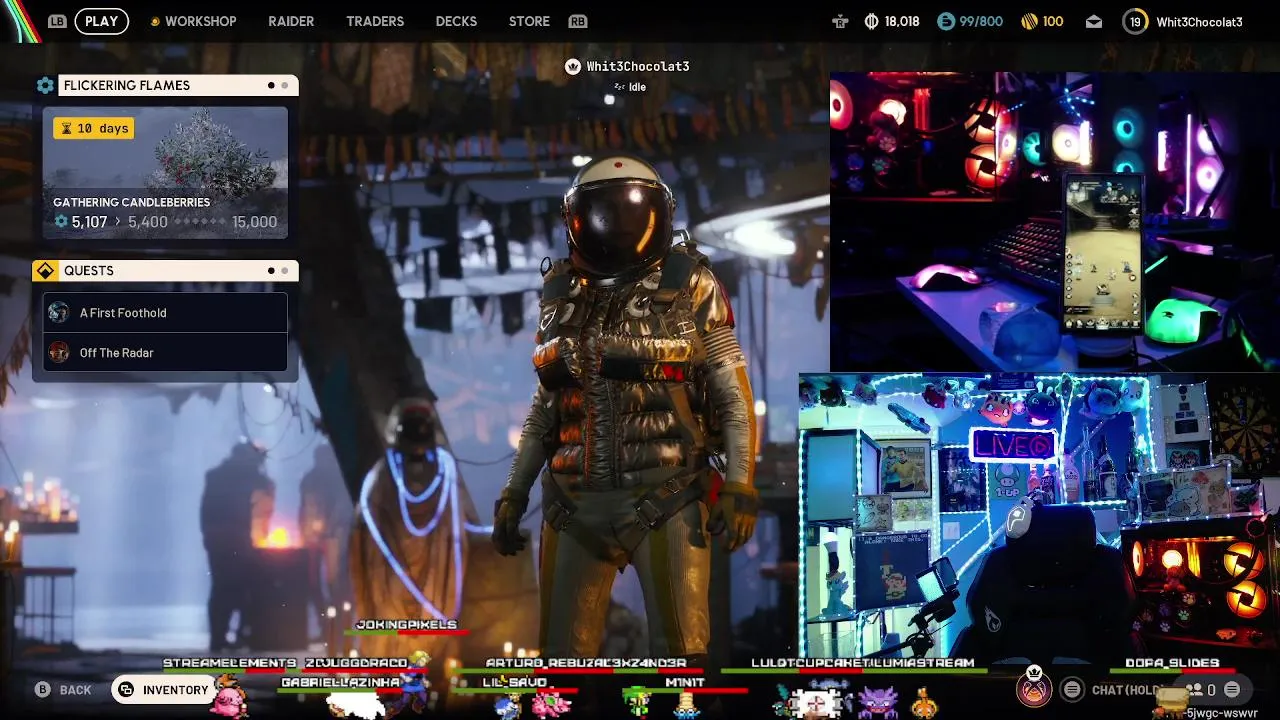Click the JOKINGPIXELS viewer name

pos(406,624)
